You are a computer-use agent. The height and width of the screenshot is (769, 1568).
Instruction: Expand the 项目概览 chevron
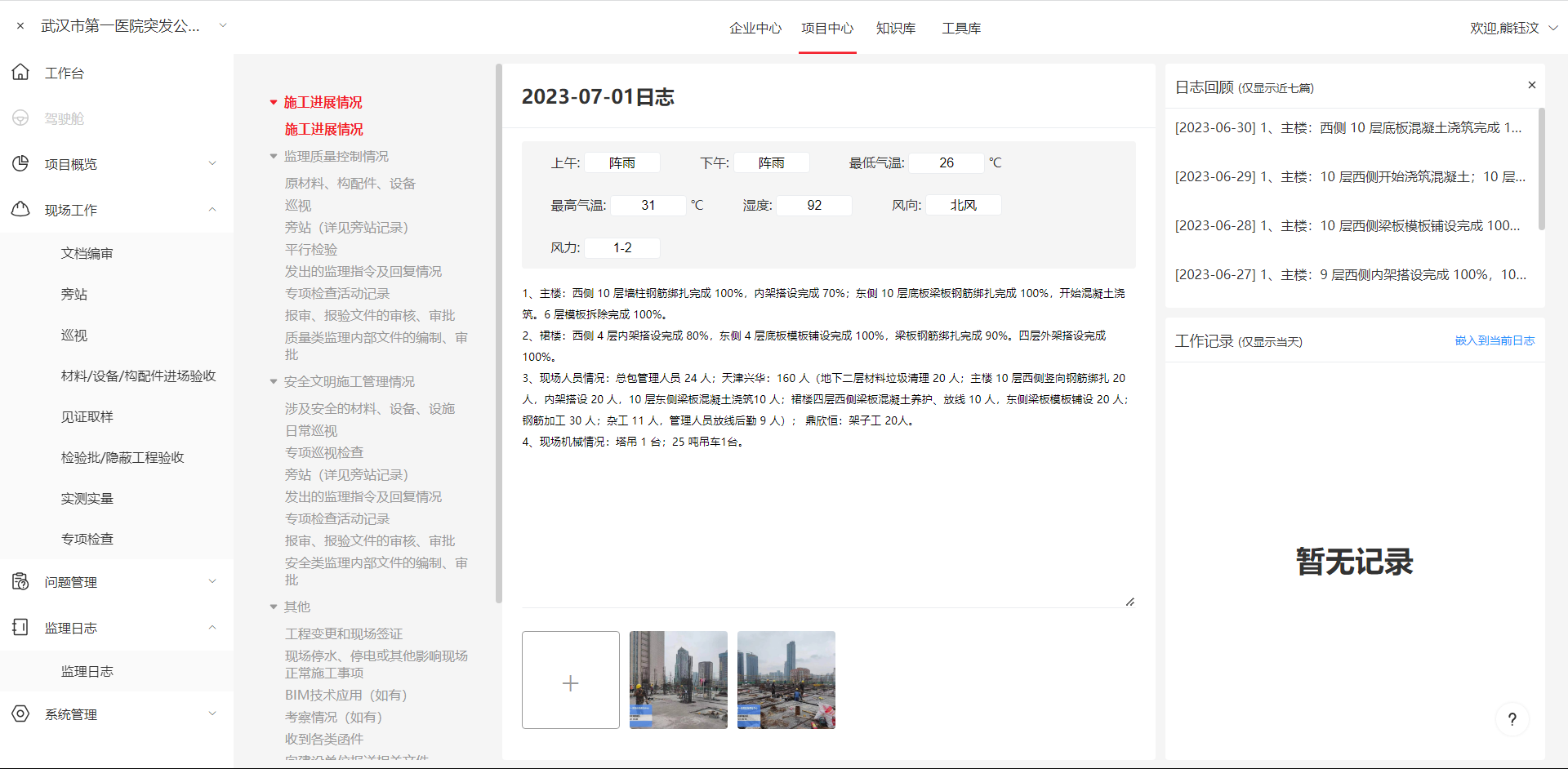coord(212,163)
